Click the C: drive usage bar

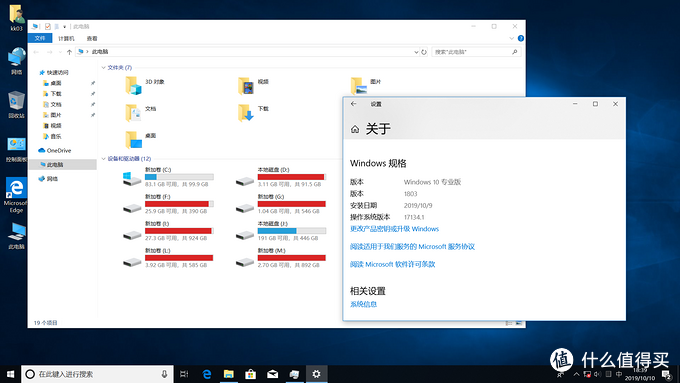179,177
